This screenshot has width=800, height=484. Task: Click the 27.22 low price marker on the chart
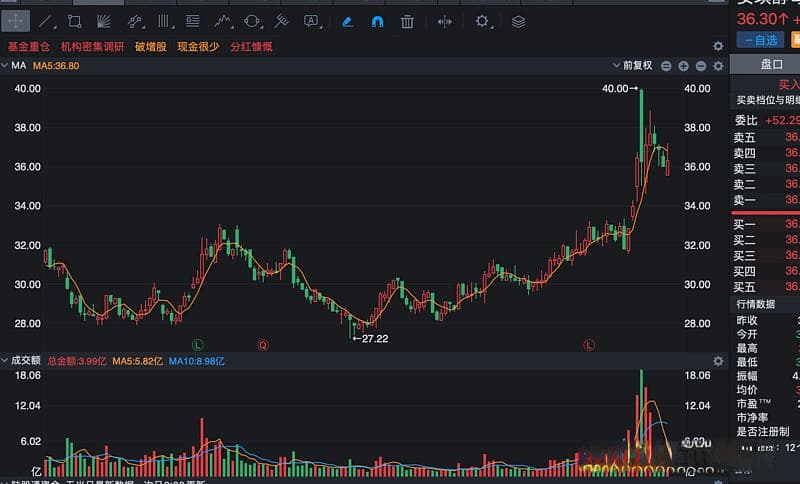pyautogui.click(x=371, y=339)
